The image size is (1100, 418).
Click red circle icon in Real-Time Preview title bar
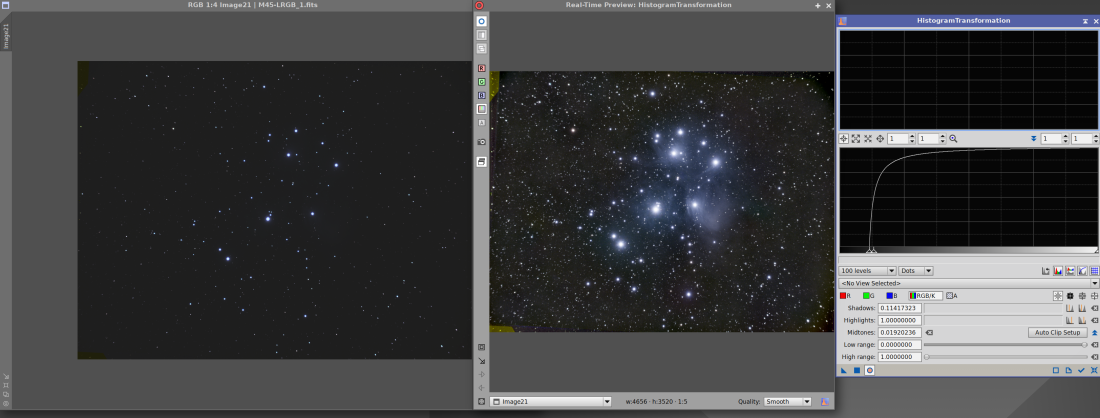point(479,5)
